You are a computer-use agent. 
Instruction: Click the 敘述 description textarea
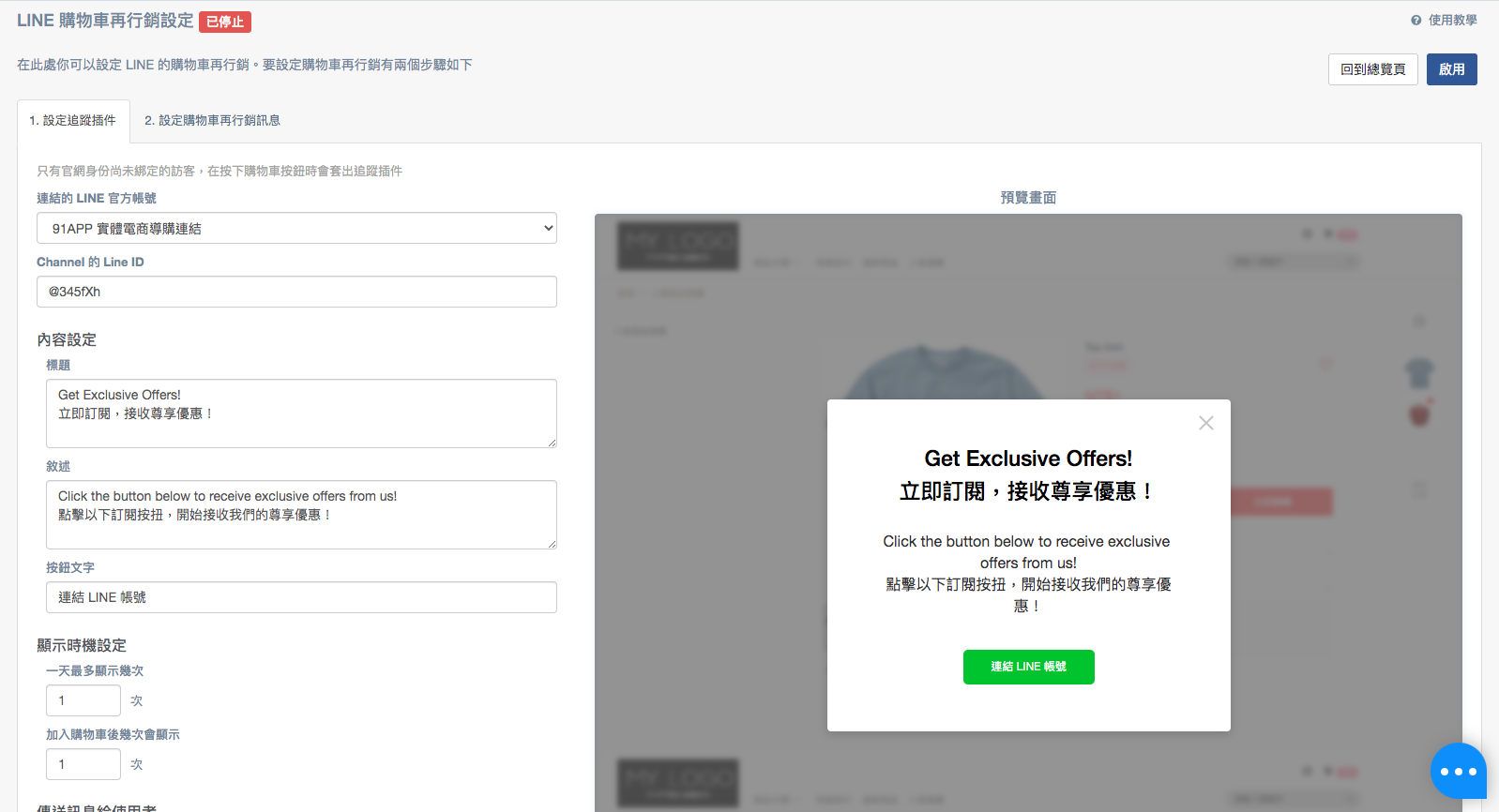pos(301,515)
